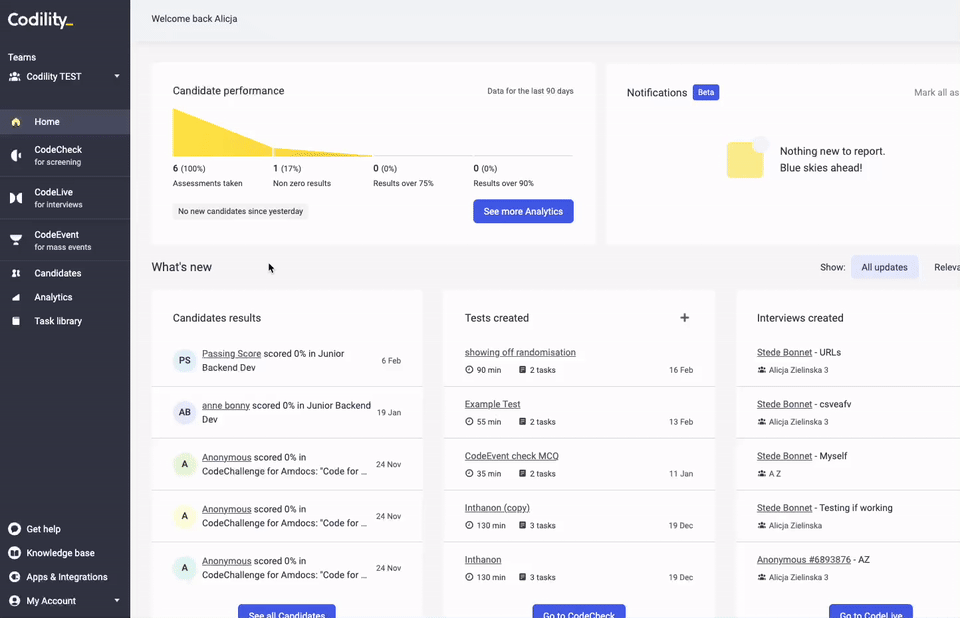Open Stede Bonnet - Testing if working interview
The height and width of the screenshot is (618, 960).
click(x=784, y=508)
